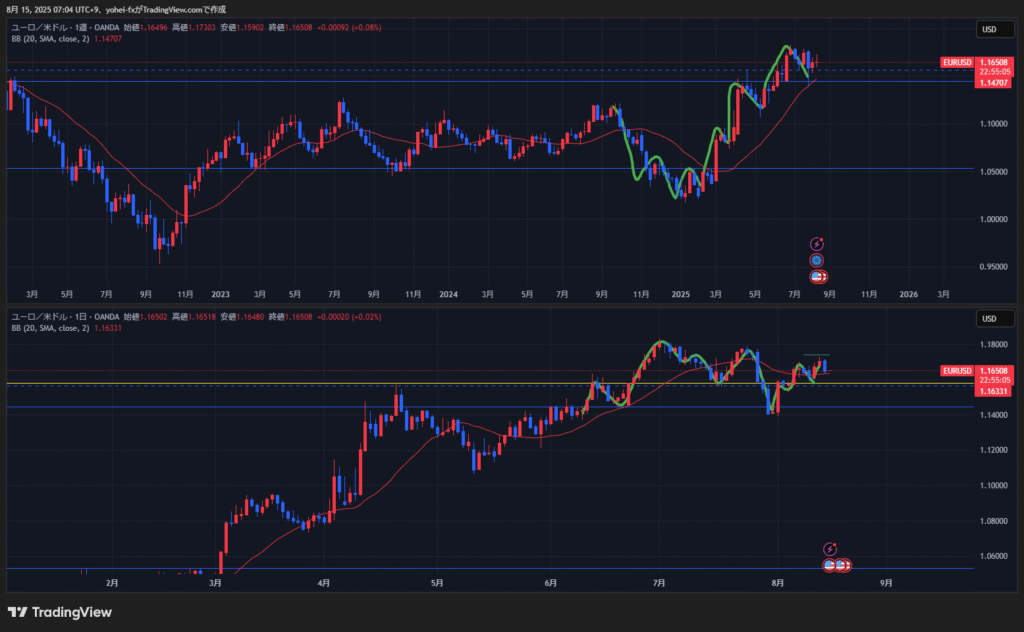Image resolution: width=1024 pixels, height=632 pixels.
Task: Click the 2026 label on weekly time axis
Action: (x=907, y=295)
